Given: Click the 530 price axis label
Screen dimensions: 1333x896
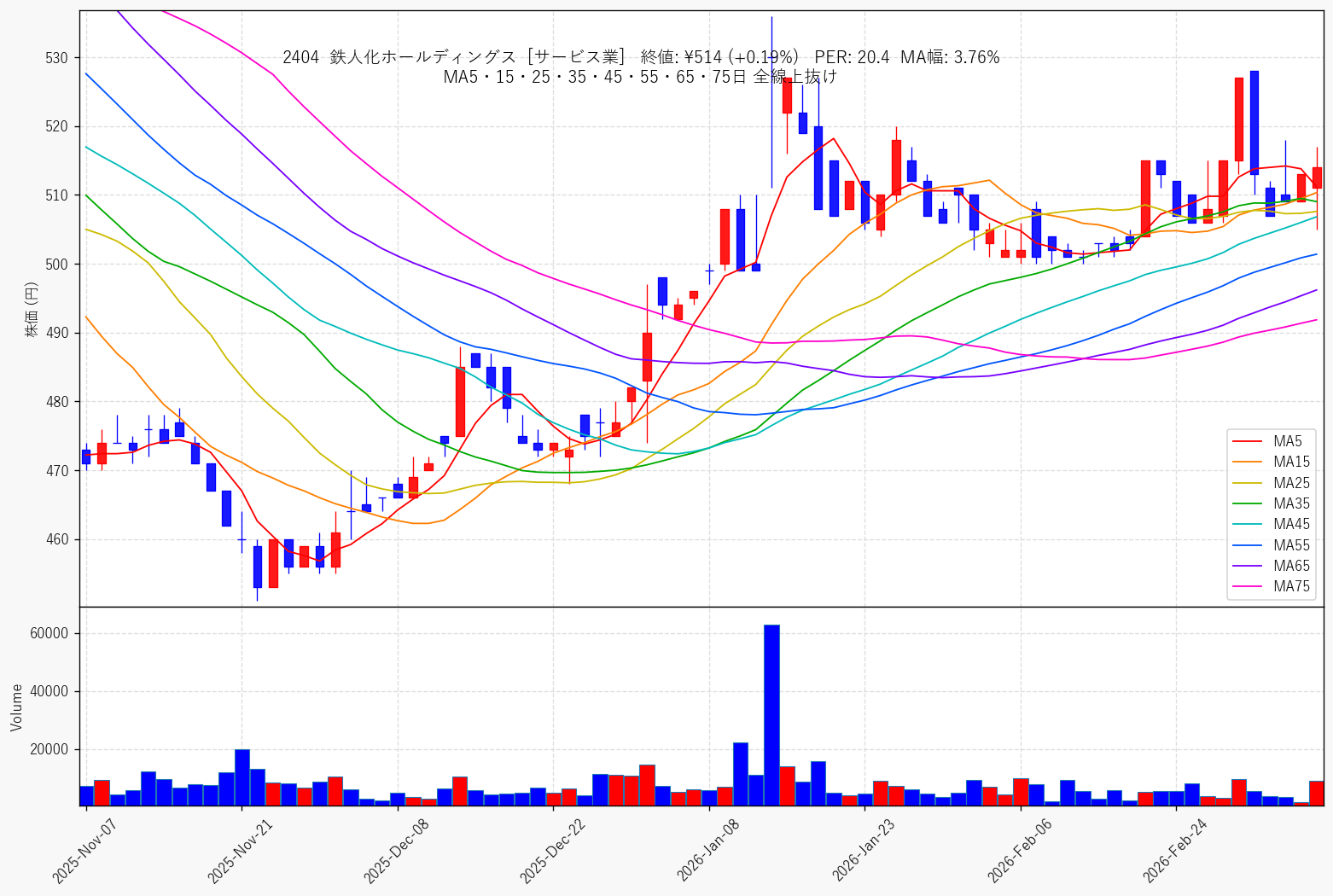Looking at the screenshot, I should pos(57,58).
